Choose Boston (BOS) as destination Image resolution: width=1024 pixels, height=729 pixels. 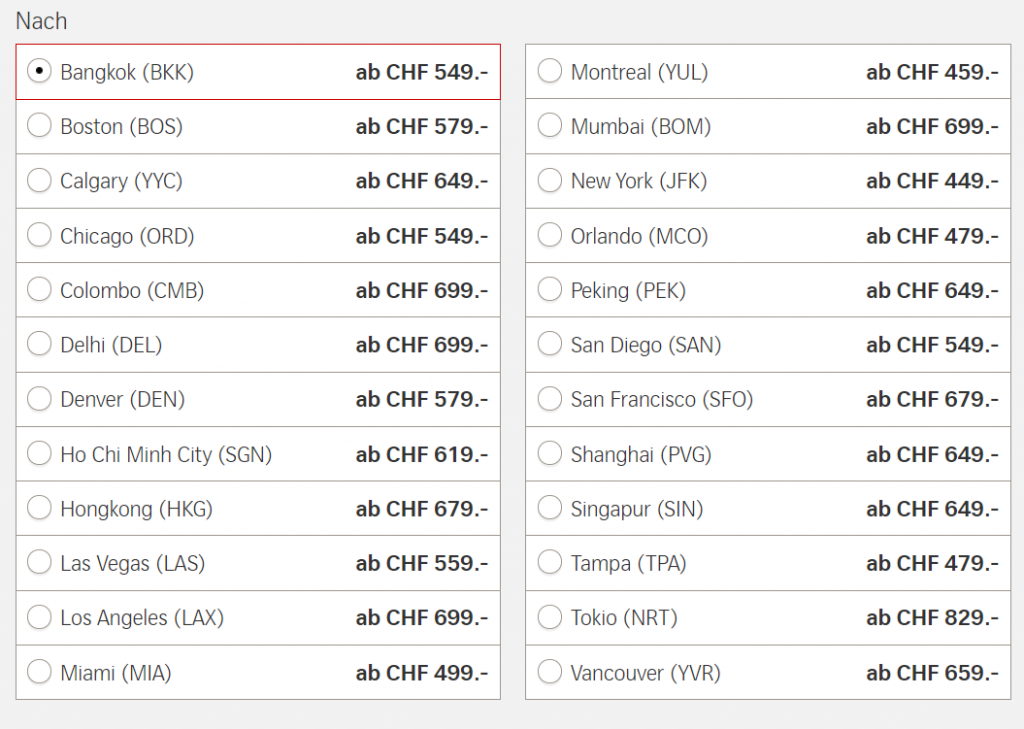pos(39,126)
